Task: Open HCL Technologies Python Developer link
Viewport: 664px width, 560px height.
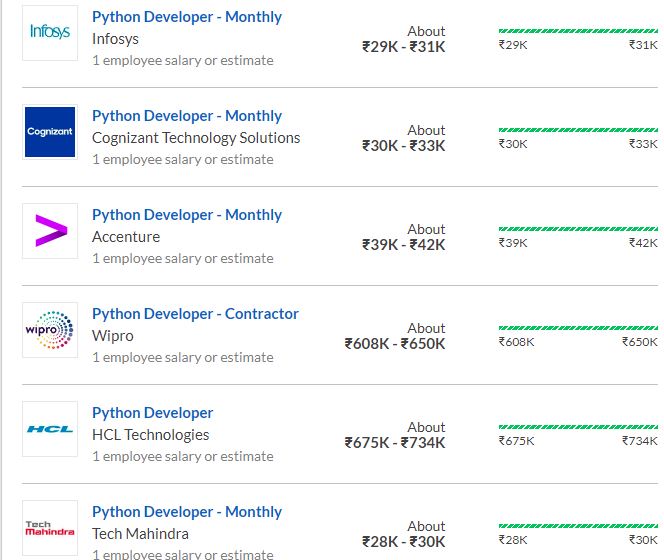Action: pyautogui.click(x=152, y=413)
